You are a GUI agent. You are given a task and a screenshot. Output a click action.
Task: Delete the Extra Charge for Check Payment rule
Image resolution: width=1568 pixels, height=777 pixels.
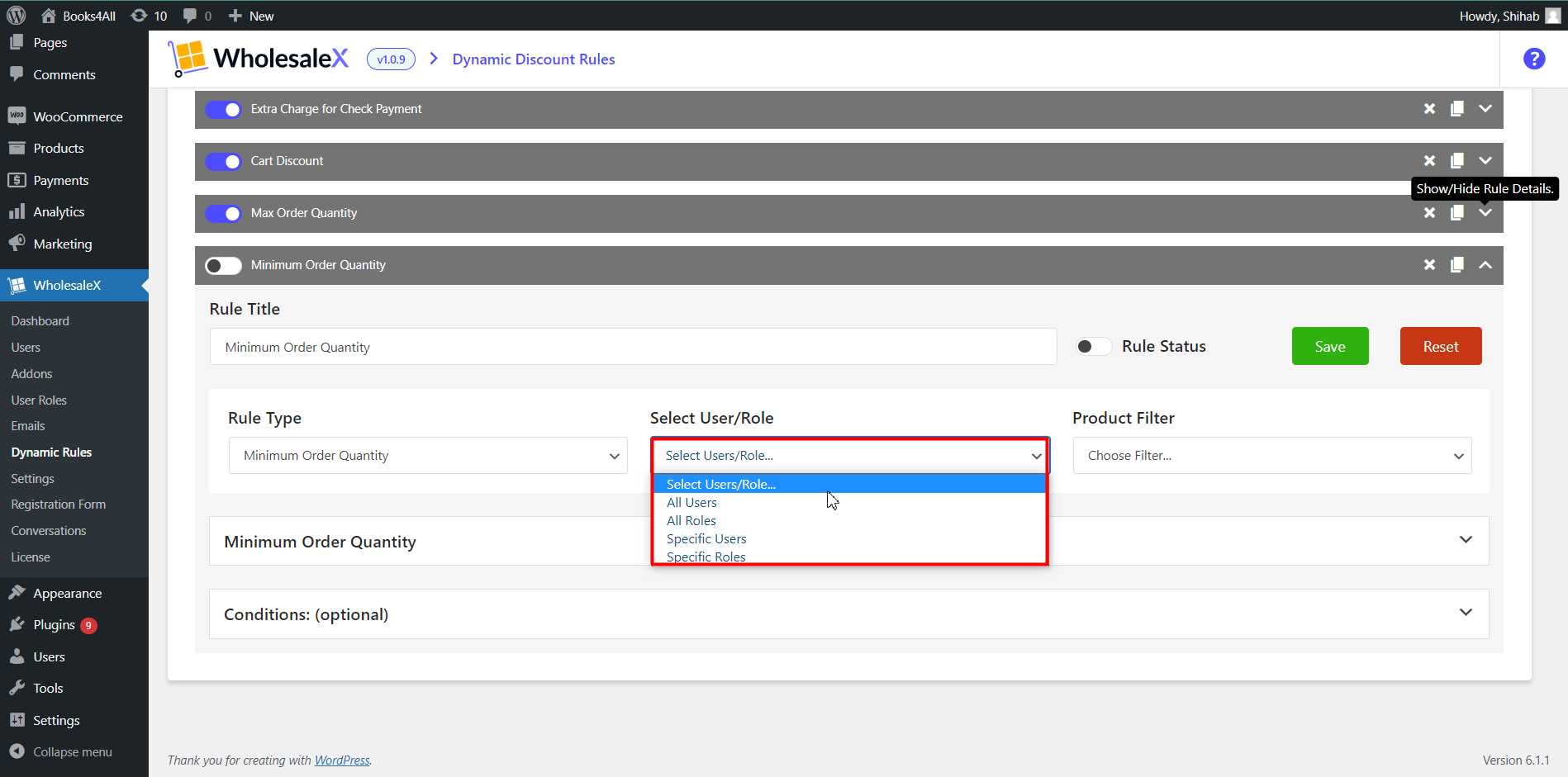(x=1429, y=109)
